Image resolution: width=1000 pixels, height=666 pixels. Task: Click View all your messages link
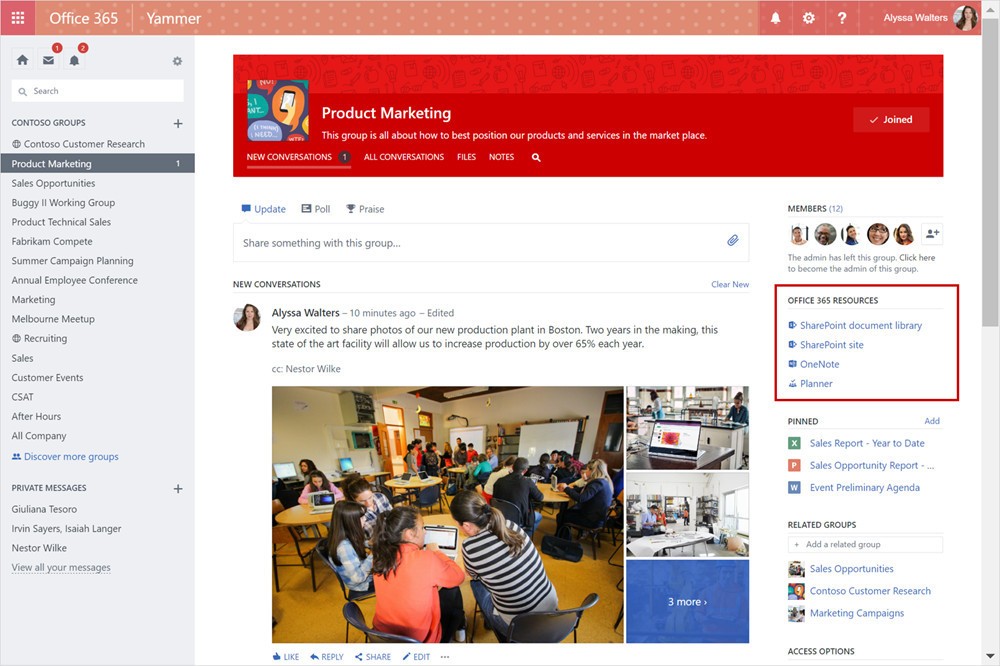pos(61,567)
